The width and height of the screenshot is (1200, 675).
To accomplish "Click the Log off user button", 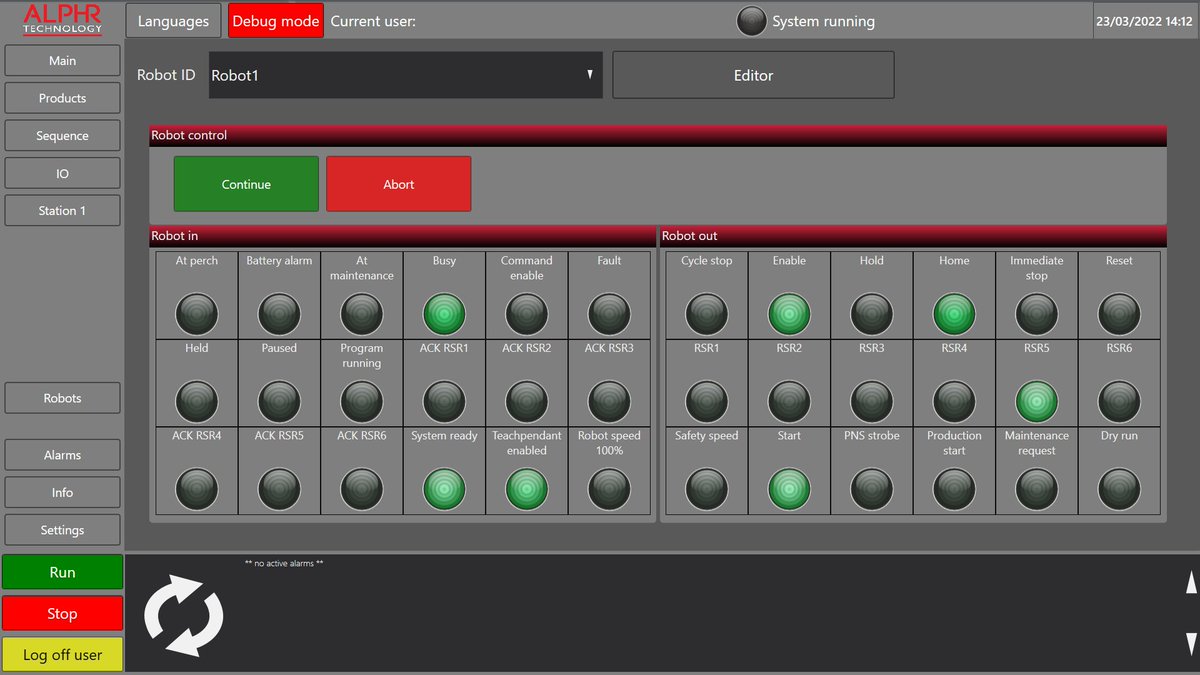I will tap(62, 655).
